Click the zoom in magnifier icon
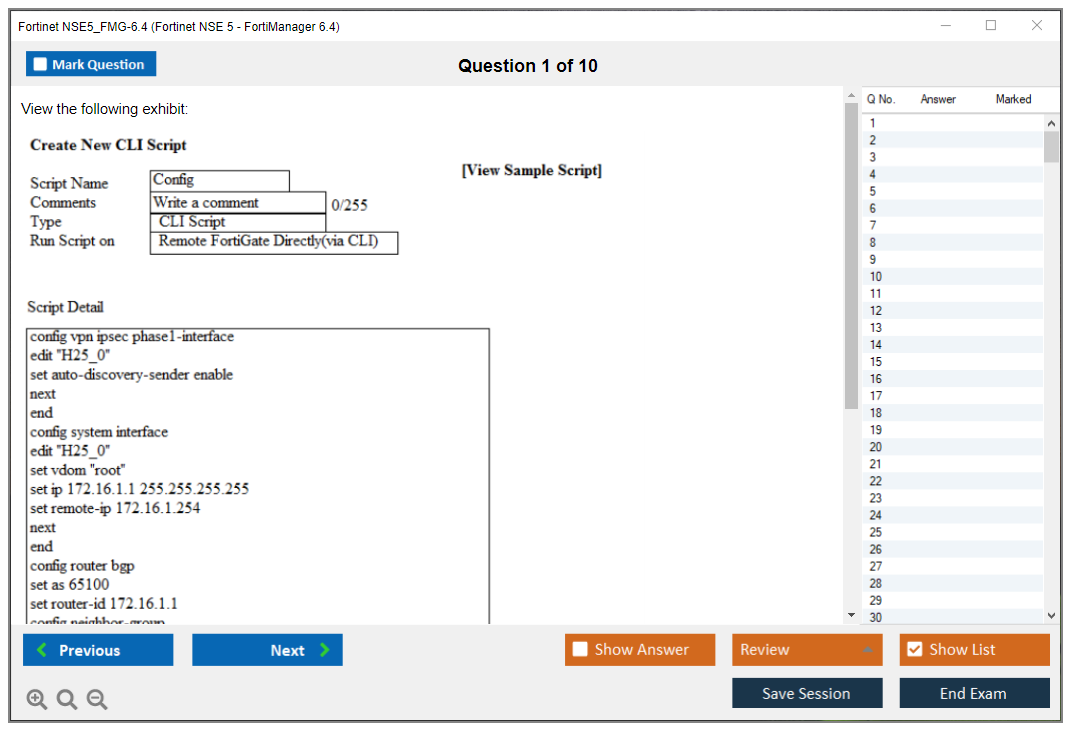 point(37,700)
